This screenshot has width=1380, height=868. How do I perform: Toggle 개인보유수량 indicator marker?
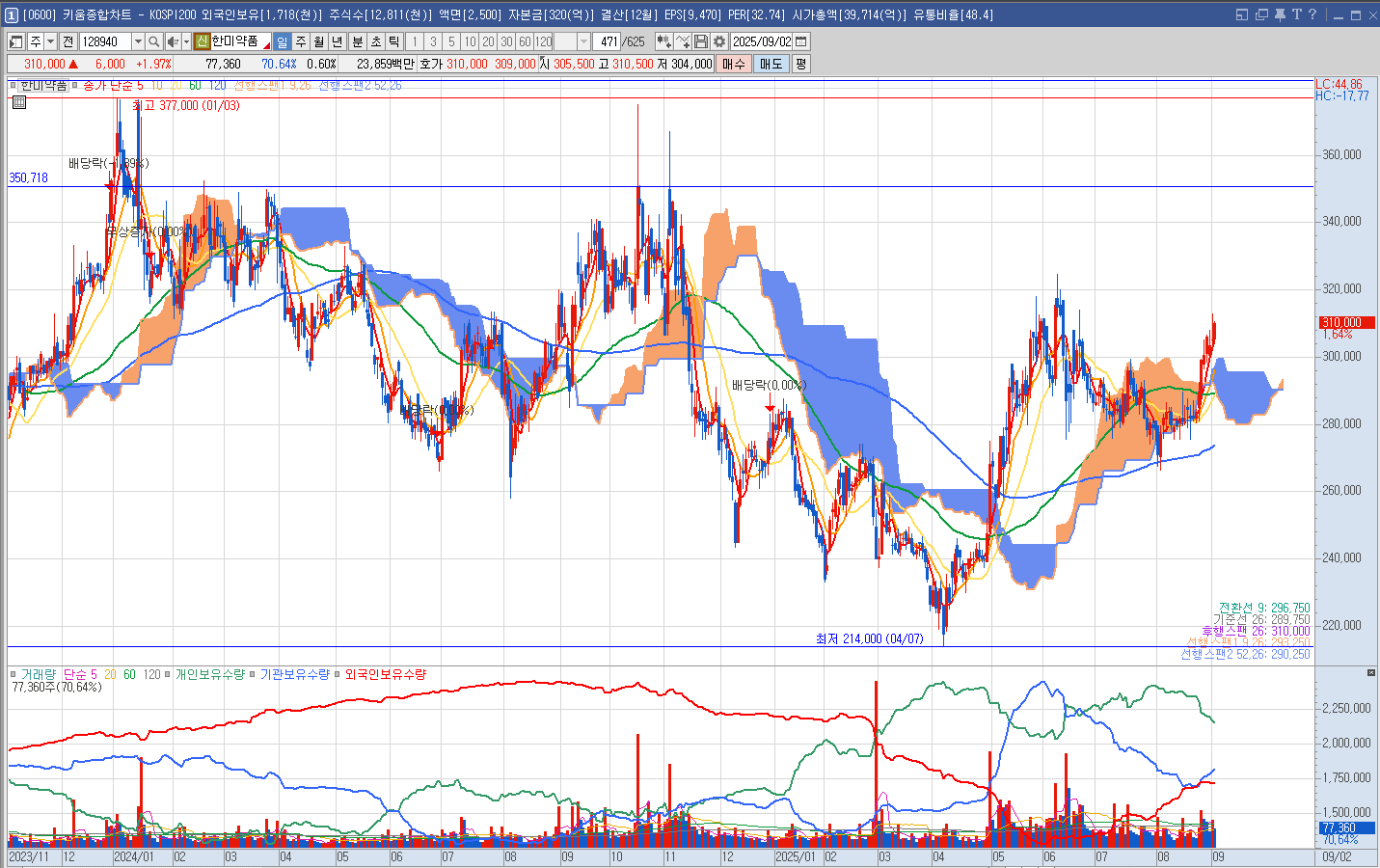click(168, 674)
